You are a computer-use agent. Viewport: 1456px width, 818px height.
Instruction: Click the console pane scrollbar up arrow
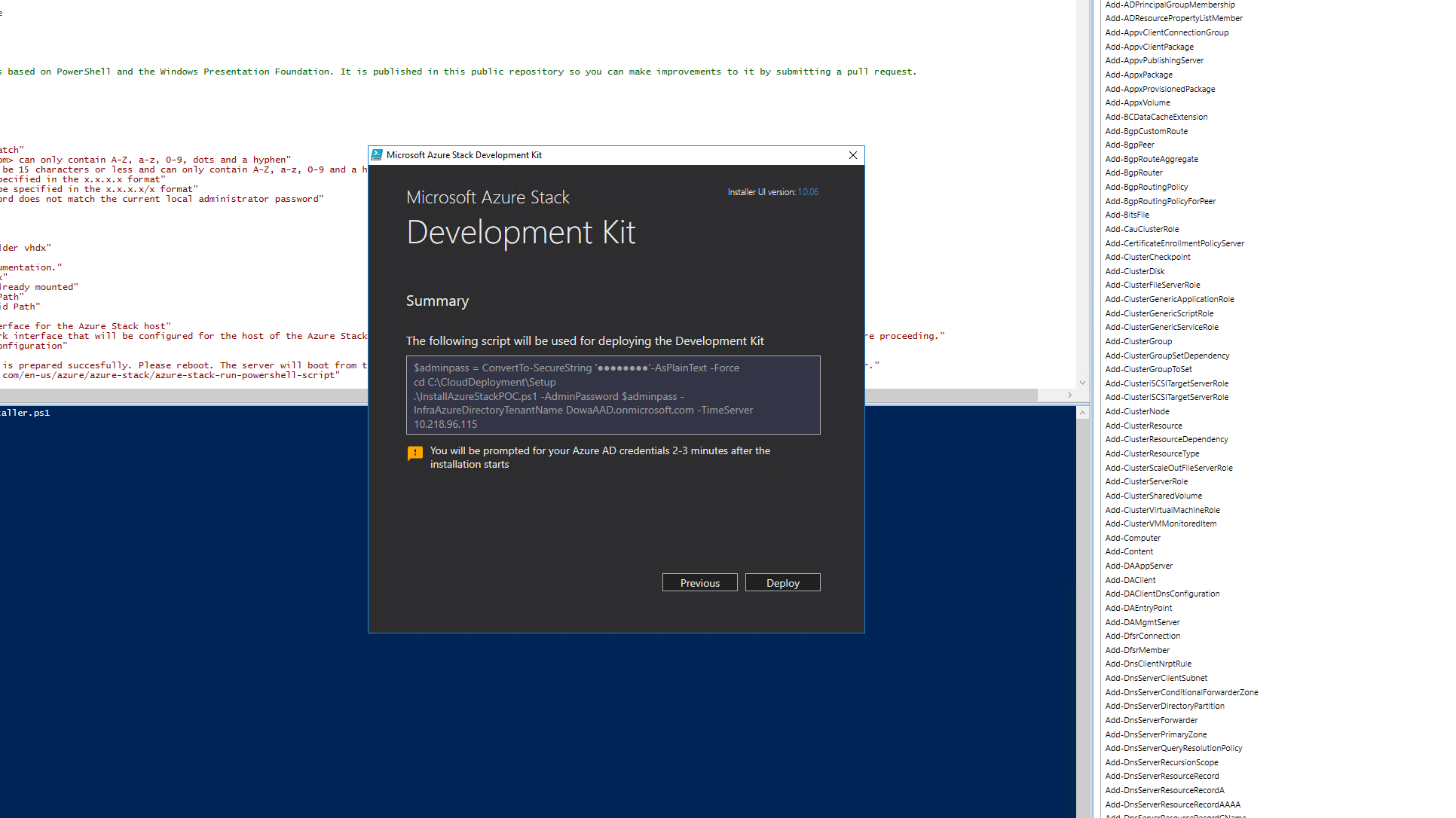coord(1082,412)
